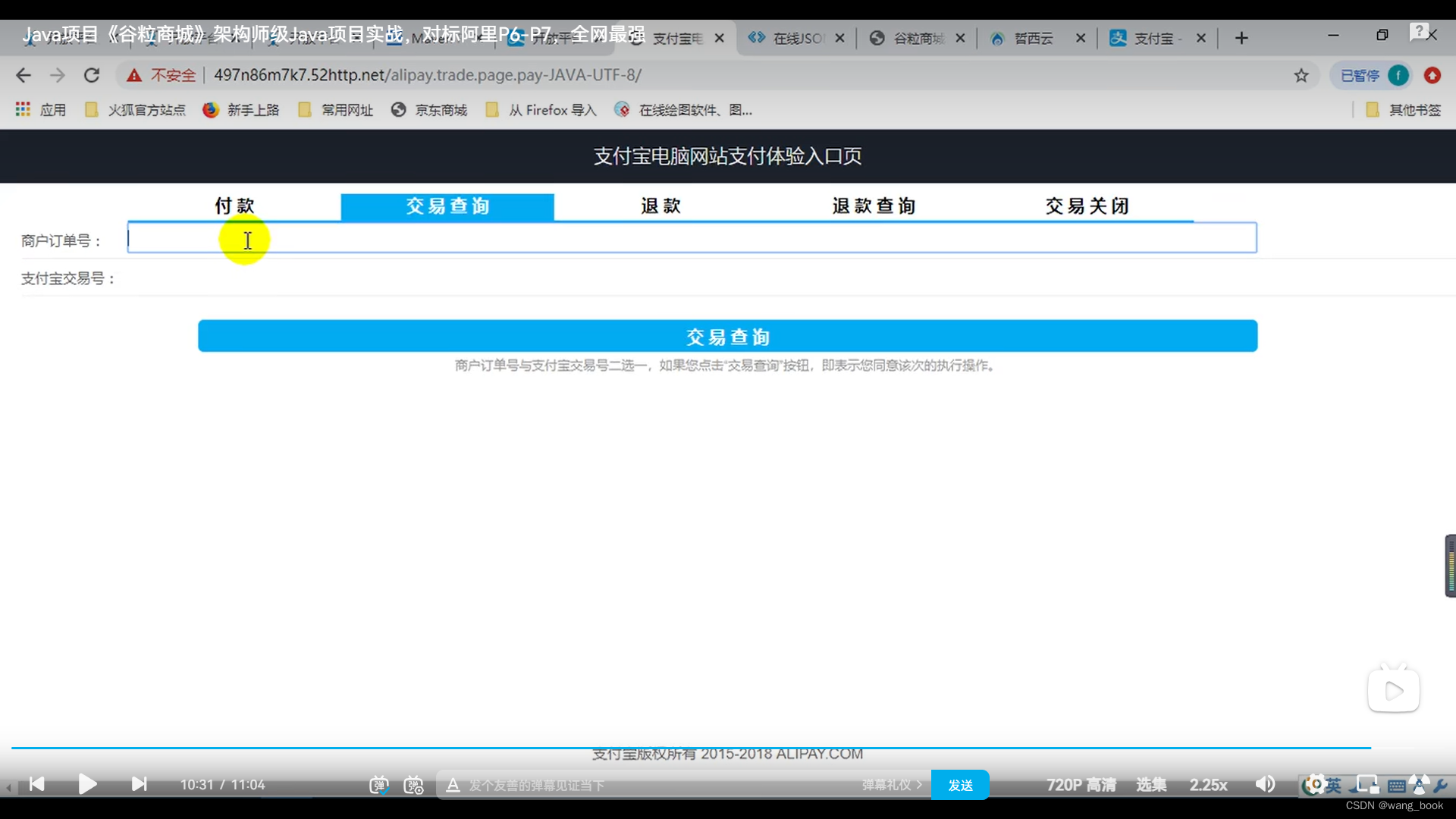The width and height of the screenshot is (1456, 819).
Task: Open the 应用 apps shortcut
Action: coord(41,110)
